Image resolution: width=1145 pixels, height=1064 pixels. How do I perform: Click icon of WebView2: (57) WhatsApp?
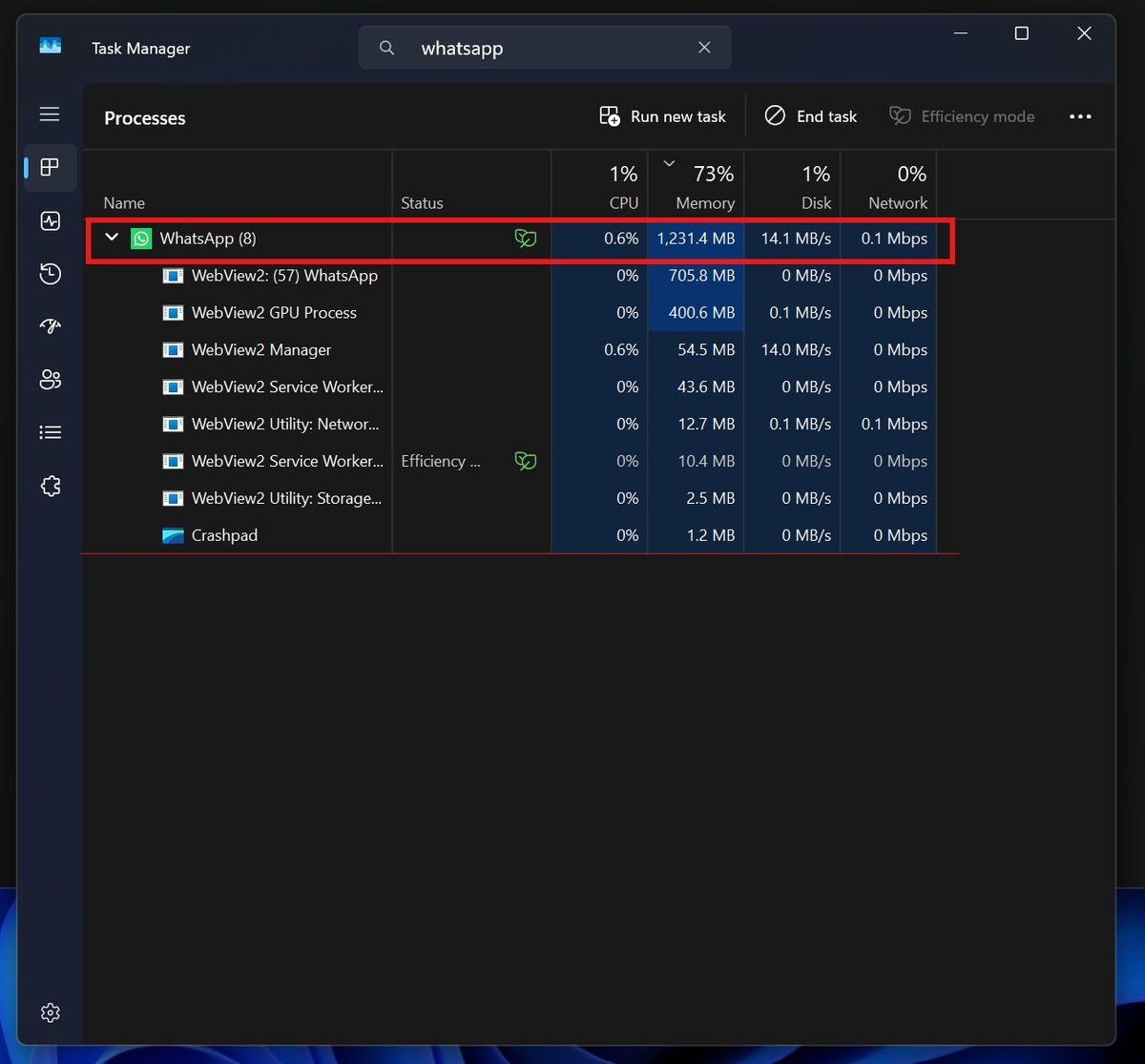point(173,276)
